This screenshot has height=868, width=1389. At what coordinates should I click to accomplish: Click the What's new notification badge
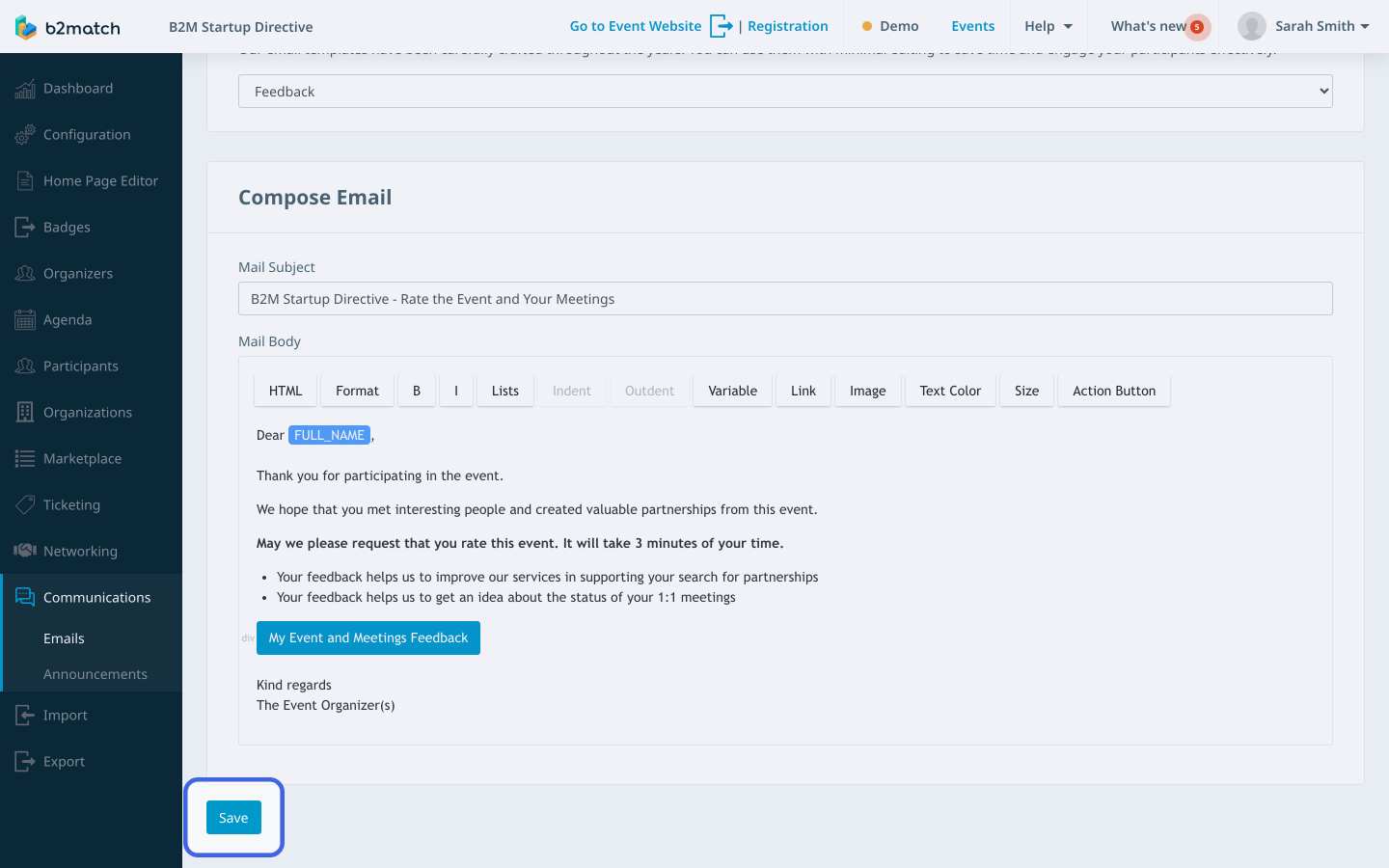coord(1196,27)
